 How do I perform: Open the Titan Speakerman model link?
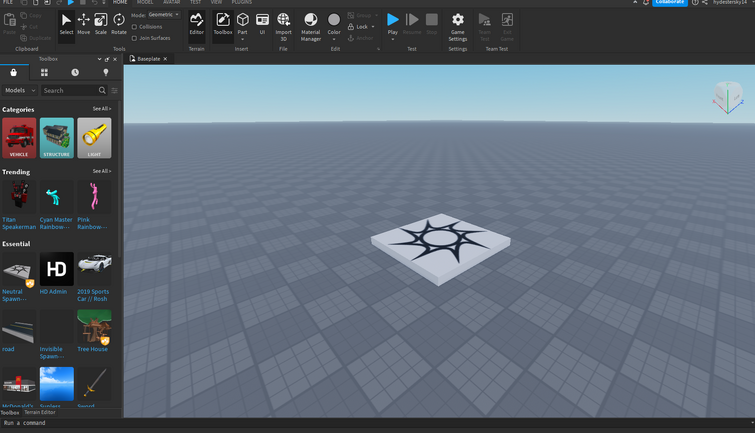pyautogui.click(x=19, y=223)
